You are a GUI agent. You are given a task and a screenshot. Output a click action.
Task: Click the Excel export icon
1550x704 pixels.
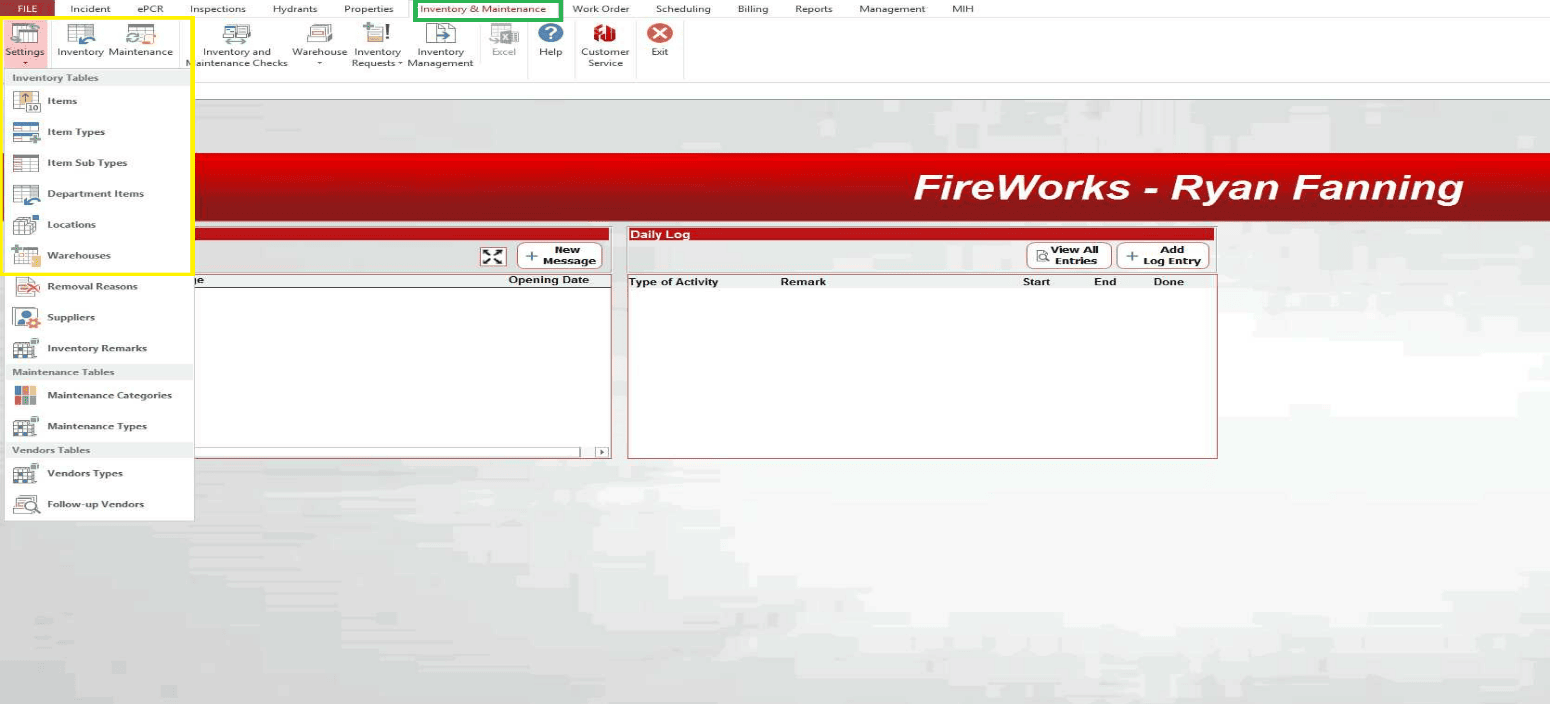tap(504, 41)
